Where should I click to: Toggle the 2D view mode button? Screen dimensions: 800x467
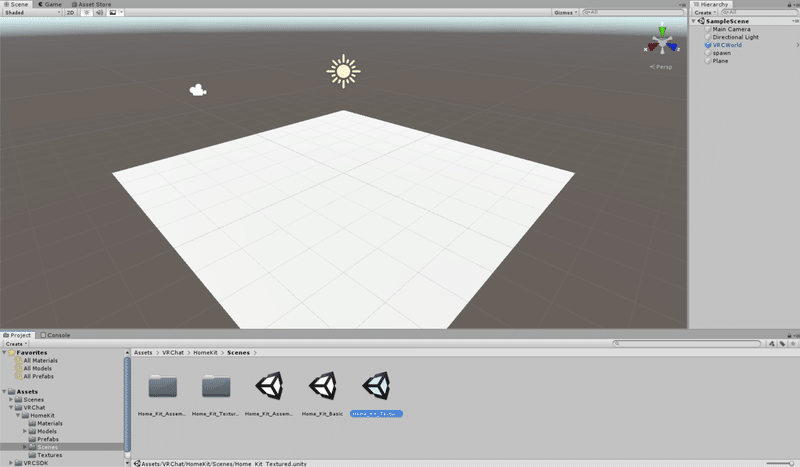tap(70, 12)
